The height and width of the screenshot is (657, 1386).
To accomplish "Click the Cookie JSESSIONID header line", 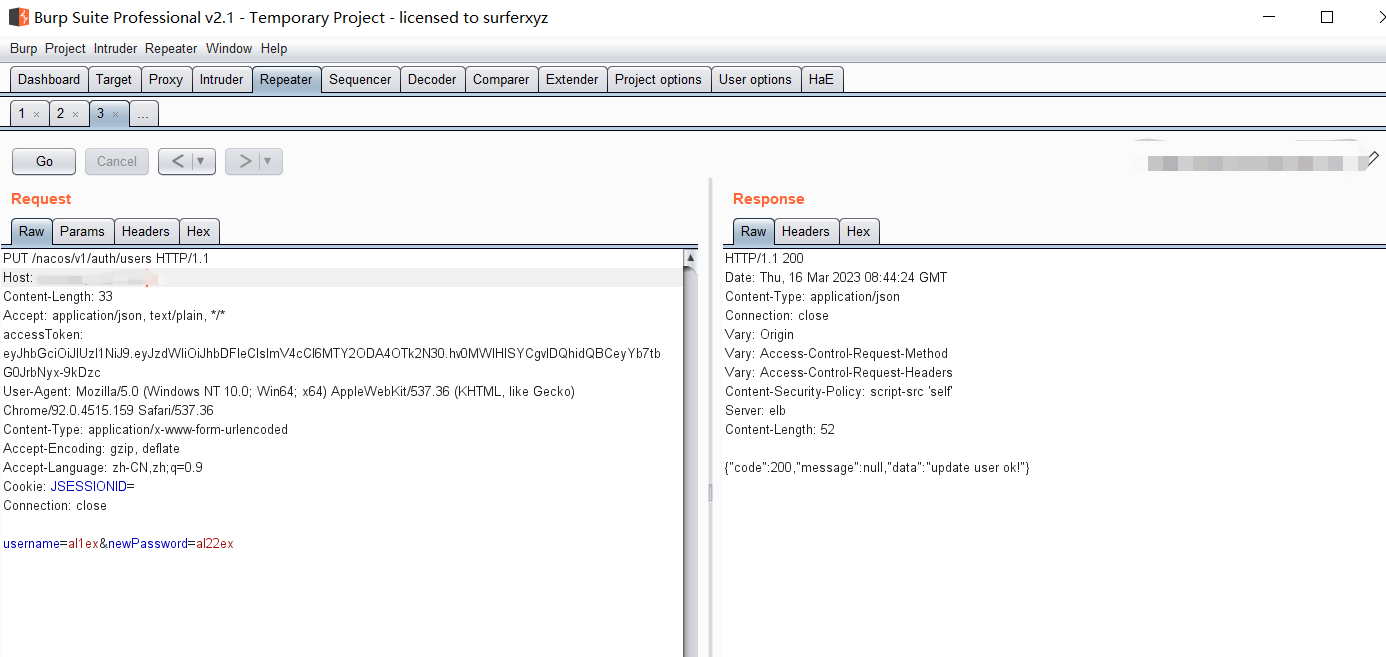I will point(69,486).
